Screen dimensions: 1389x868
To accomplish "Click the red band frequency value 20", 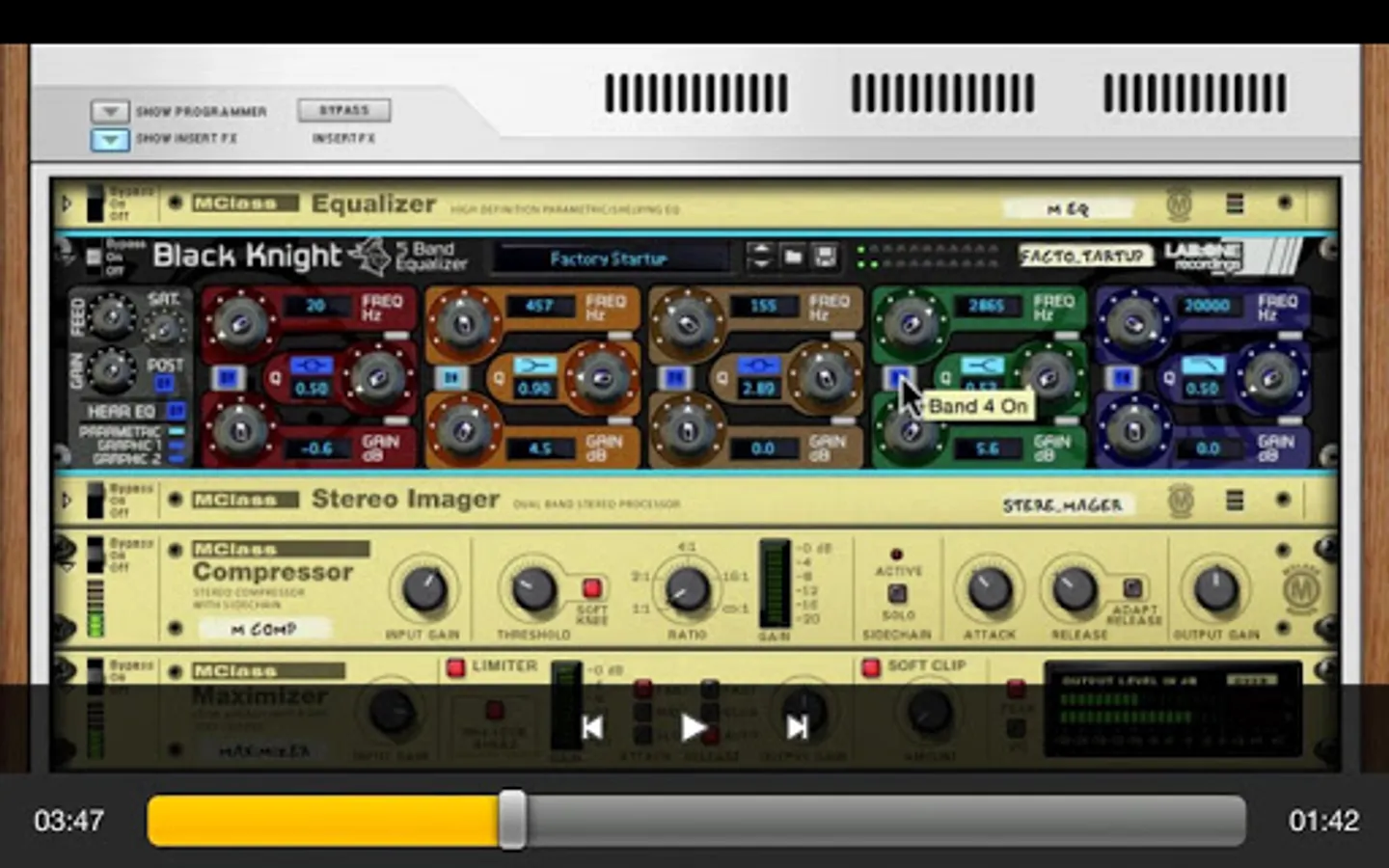I will point(316,306).
